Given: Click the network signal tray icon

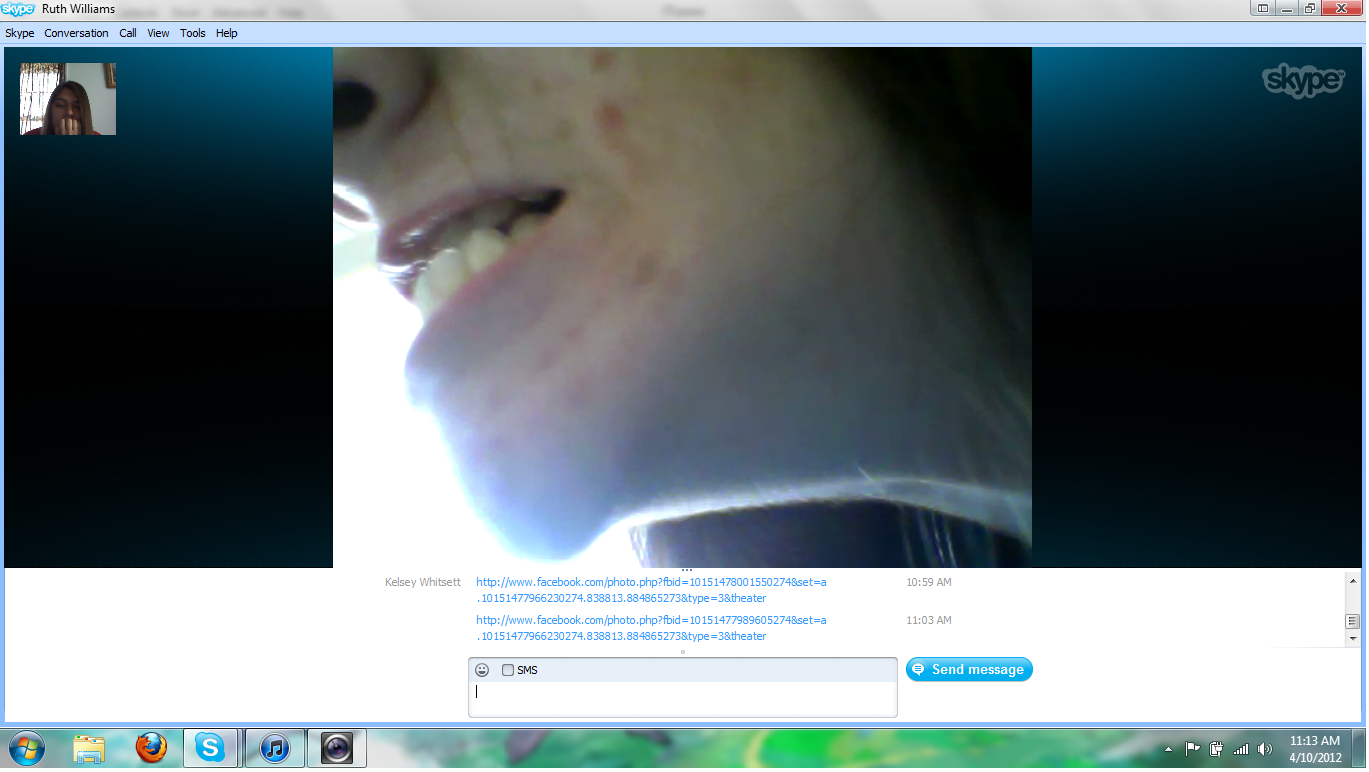Looking at the screenshot, I should [x=1241, y=749].
